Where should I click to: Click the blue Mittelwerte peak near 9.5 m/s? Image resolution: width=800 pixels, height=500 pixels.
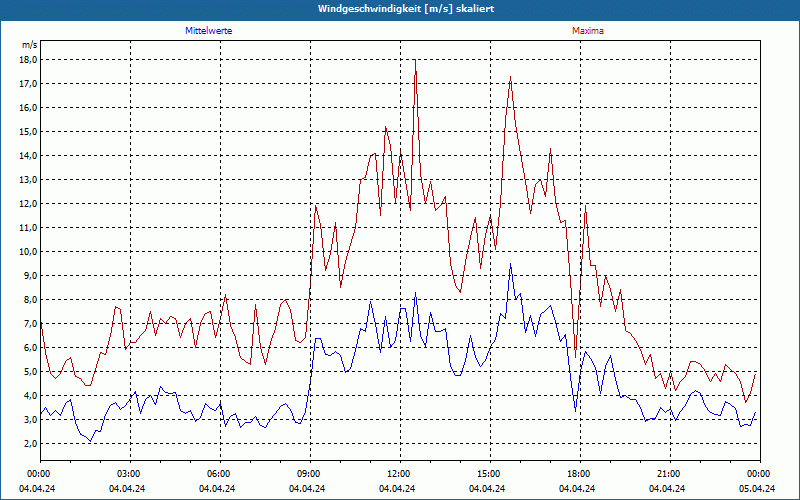[x=510, y=264]
